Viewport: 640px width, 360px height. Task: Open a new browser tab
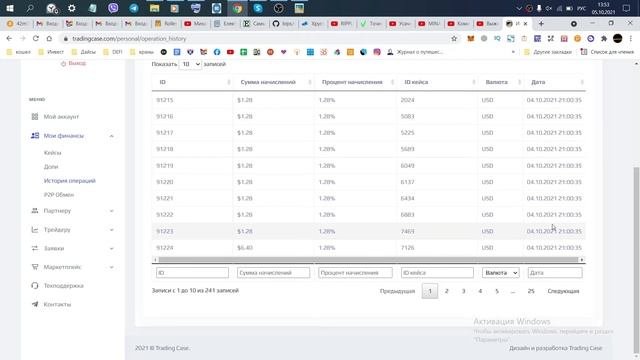(x=541, y=24)
